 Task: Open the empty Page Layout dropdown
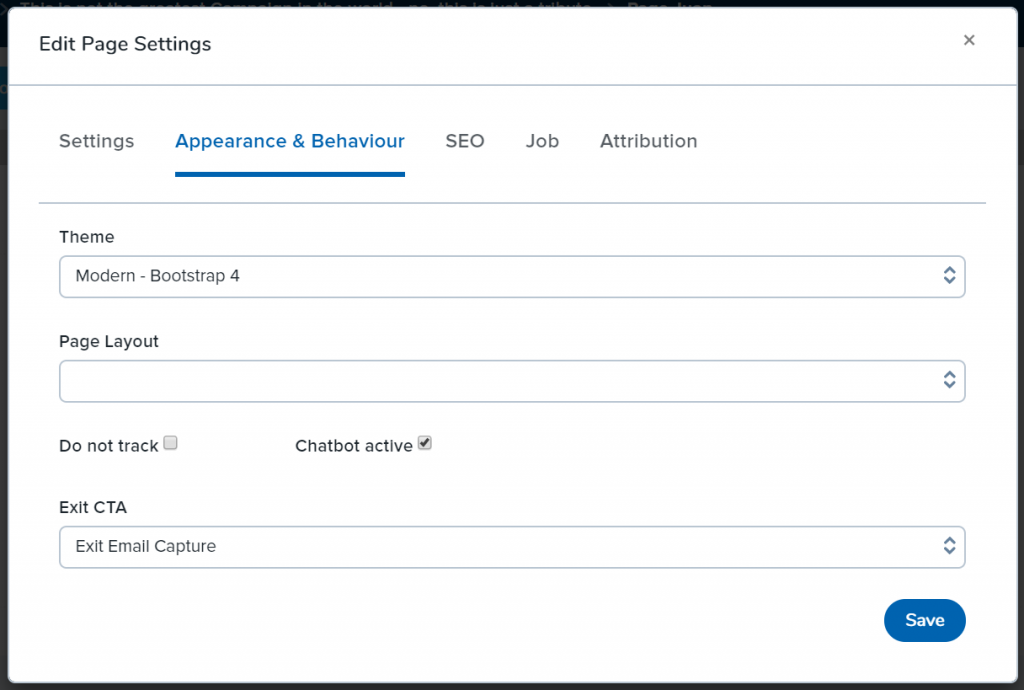(512, 381)
